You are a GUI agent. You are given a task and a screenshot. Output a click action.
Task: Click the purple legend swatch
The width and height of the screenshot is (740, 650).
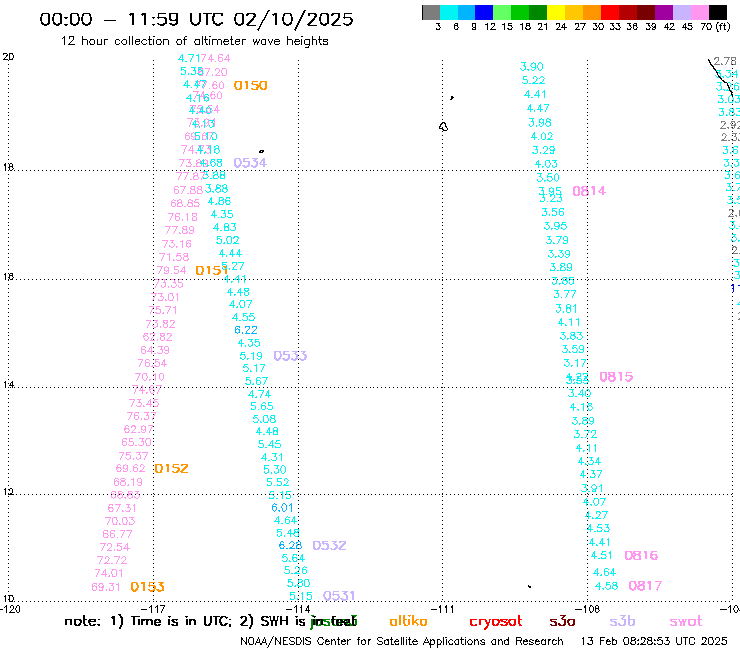tap(664, 12)
